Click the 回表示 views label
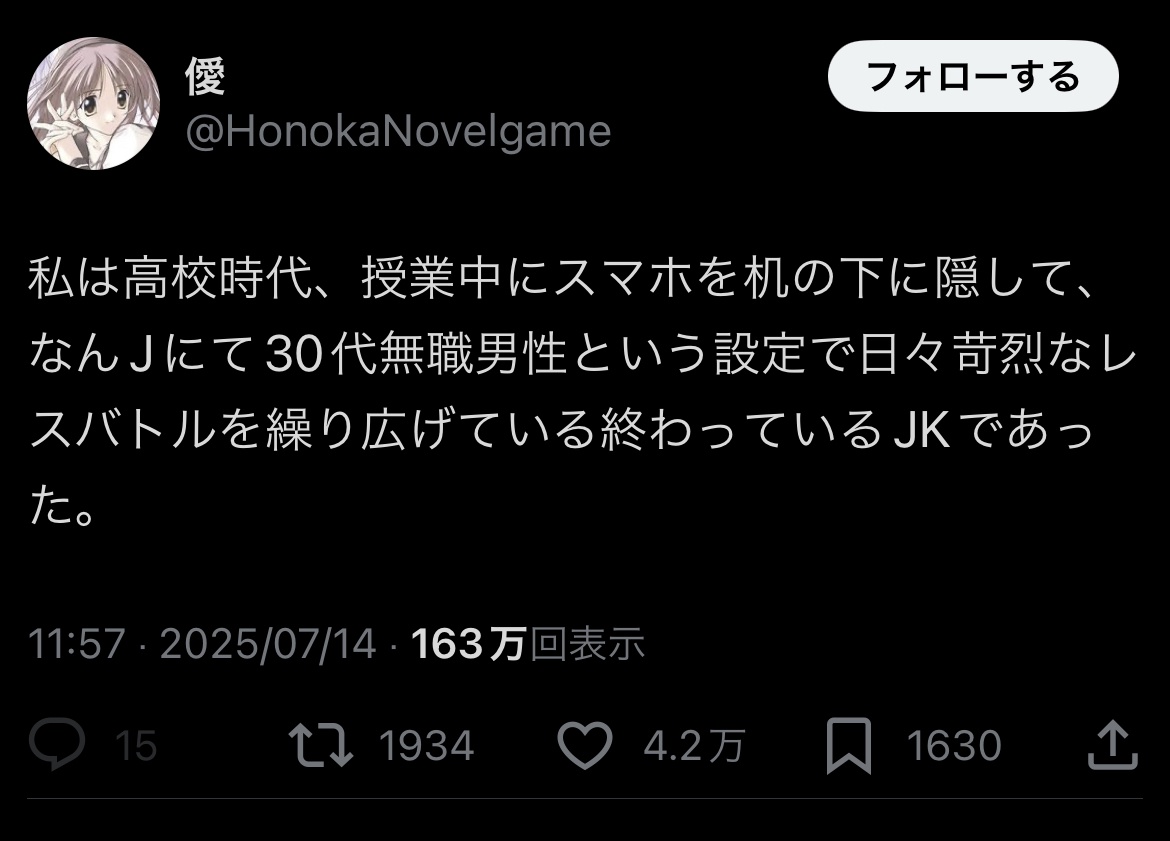Viewport: 1170px width, 841px height. [x=587, y=643]
